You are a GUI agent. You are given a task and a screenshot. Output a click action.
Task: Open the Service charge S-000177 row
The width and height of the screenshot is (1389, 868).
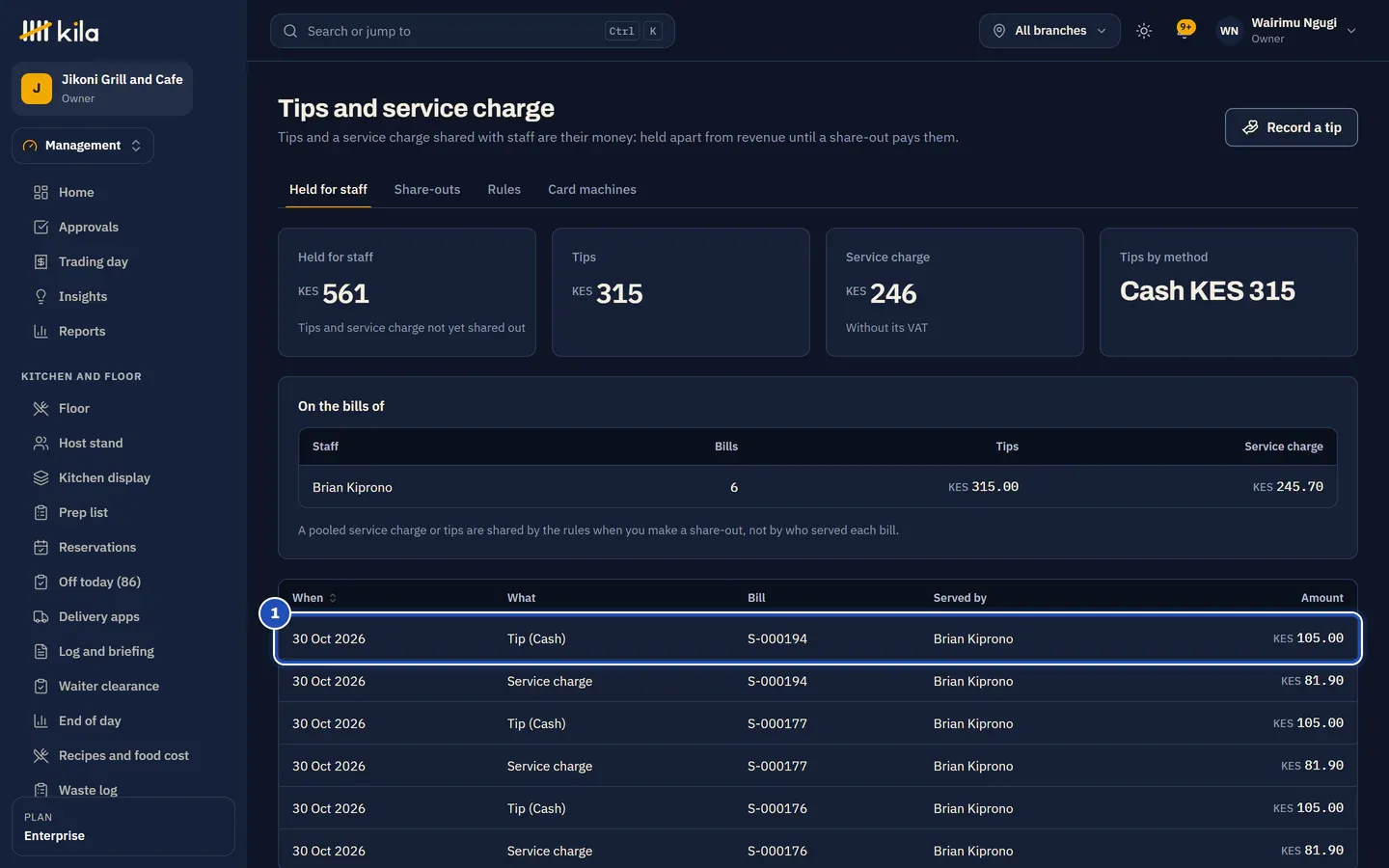point(818,766)
